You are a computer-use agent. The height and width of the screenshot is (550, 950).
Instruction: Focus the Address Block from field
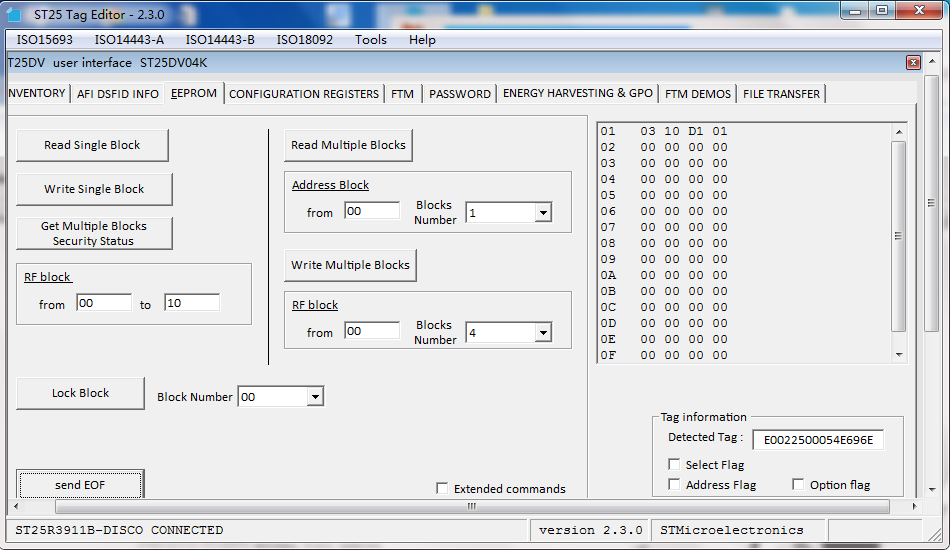point(372,211)
